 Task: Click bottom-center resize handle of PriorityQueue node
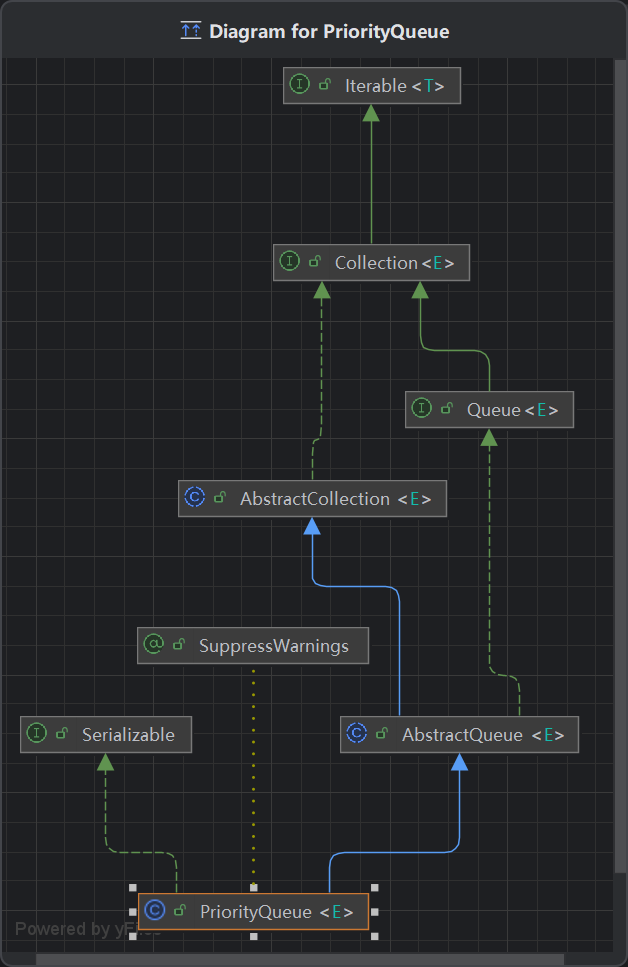254,936
